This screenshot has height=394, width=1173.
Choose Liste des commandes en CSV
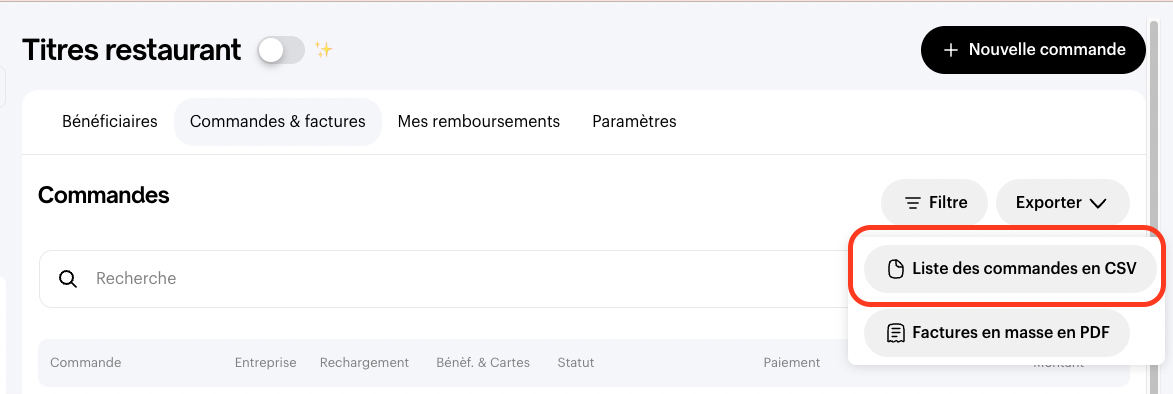(1011, 268)
